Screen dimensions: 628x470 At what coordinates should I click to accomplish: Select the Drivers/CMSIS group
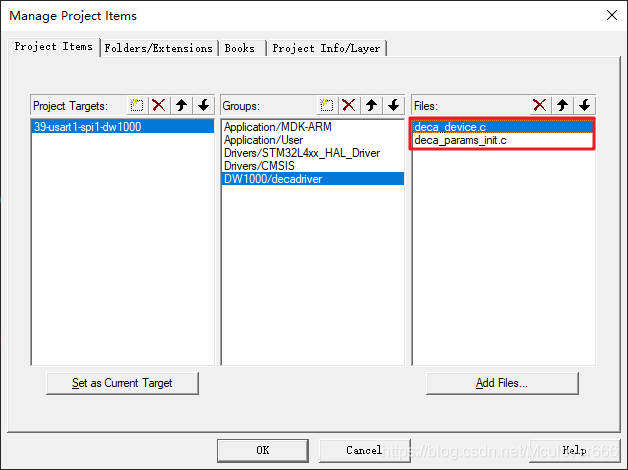coord(313,166)
